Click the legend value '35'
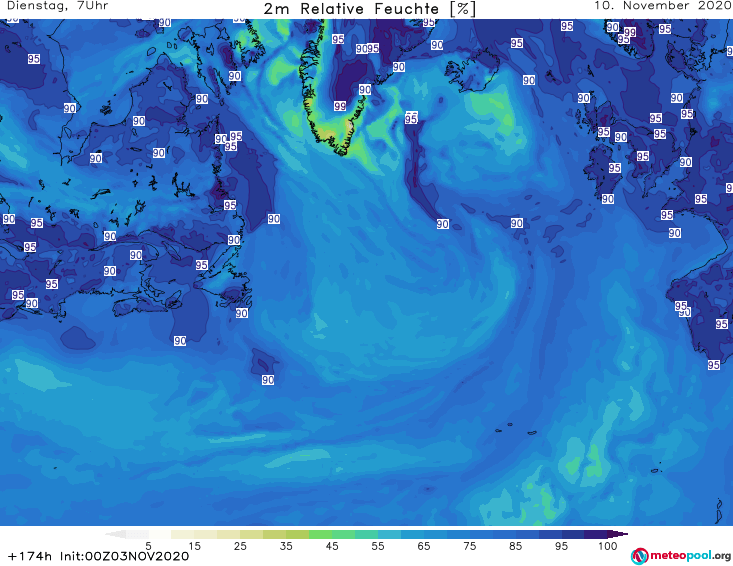733x566 pixels. (286, 546)
